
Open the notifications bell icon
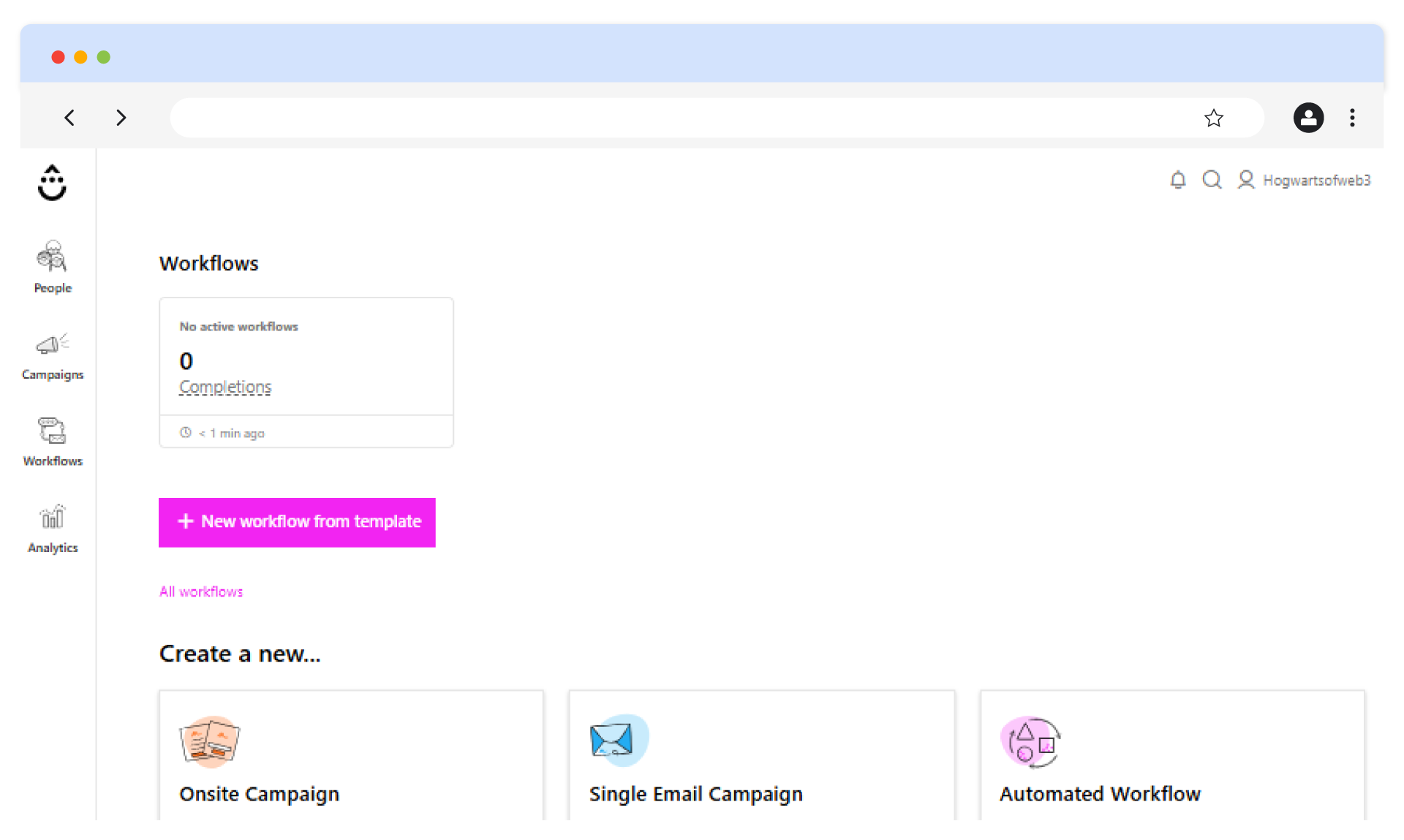[1177, 180]
